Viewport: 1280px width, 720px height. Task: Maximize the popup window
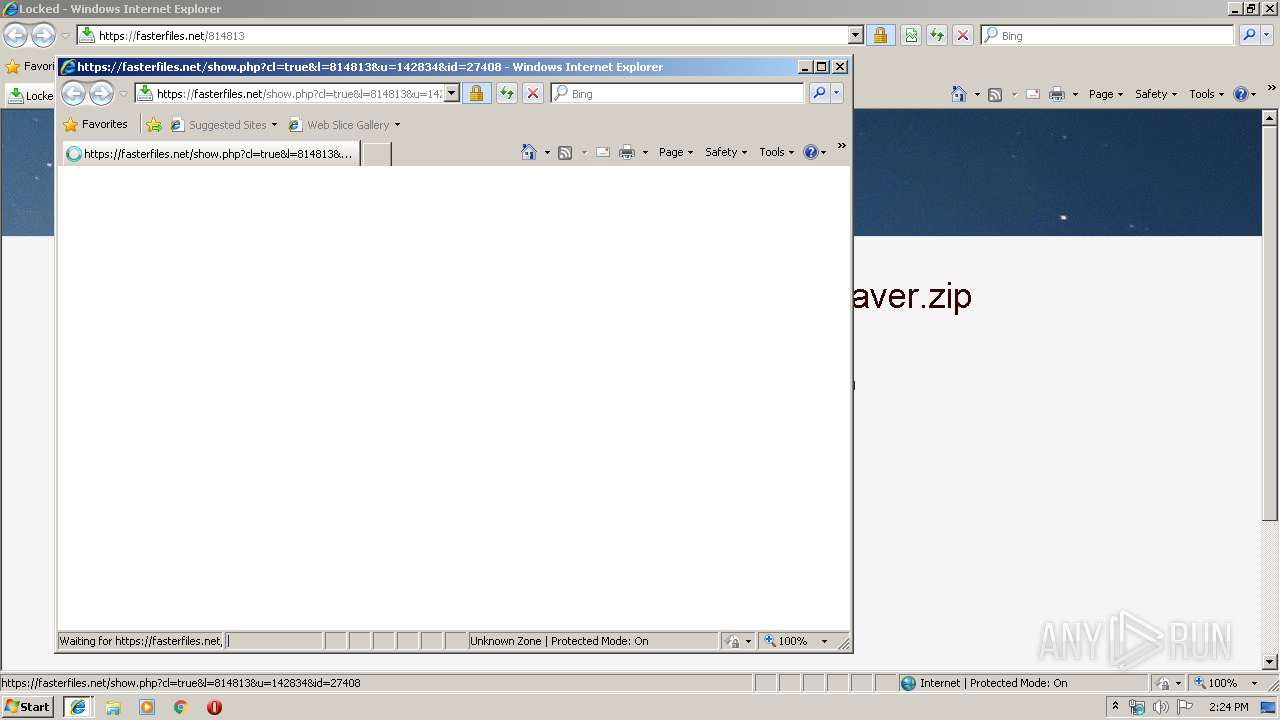click(822, 67)
